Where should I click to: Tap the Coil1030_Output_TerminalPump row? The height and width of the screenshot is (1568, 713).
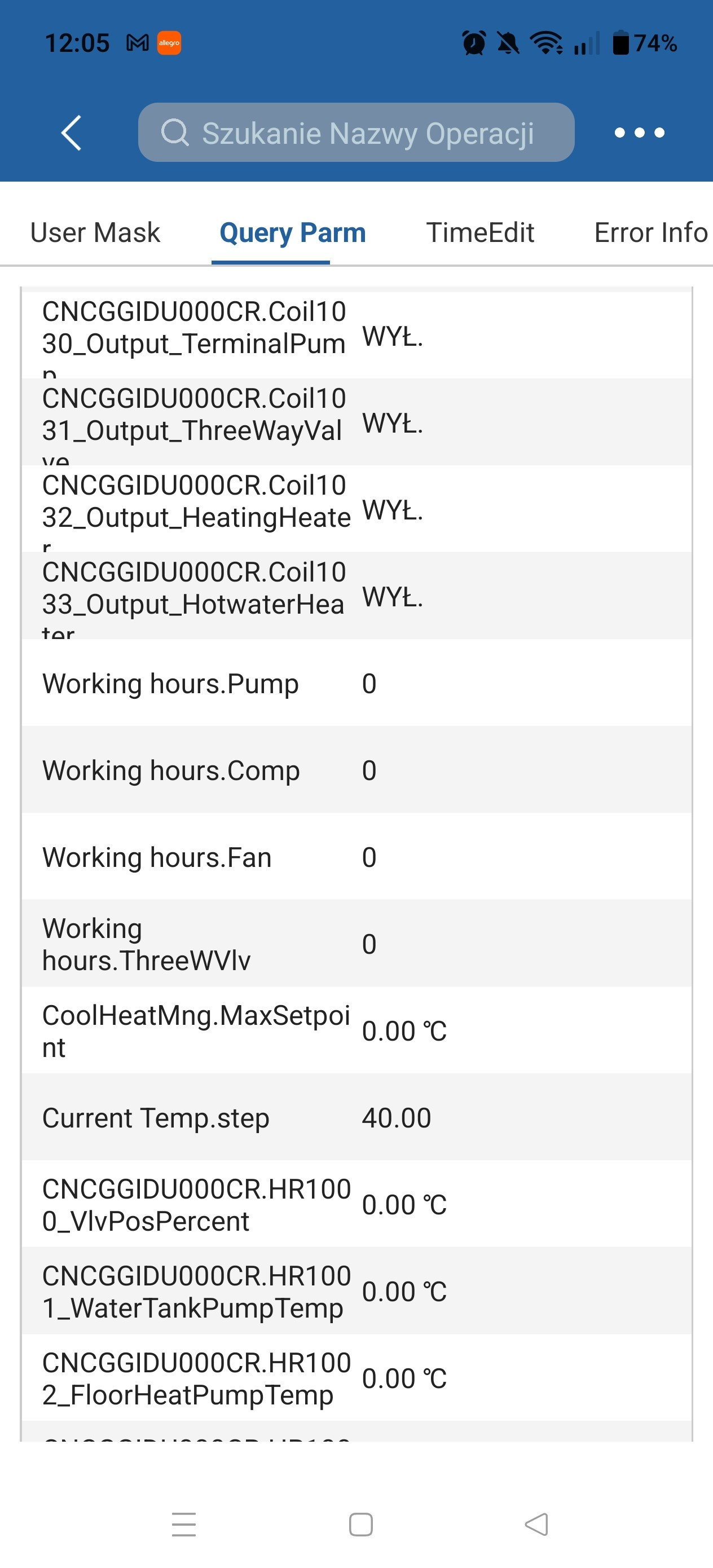tap(356, 336)
